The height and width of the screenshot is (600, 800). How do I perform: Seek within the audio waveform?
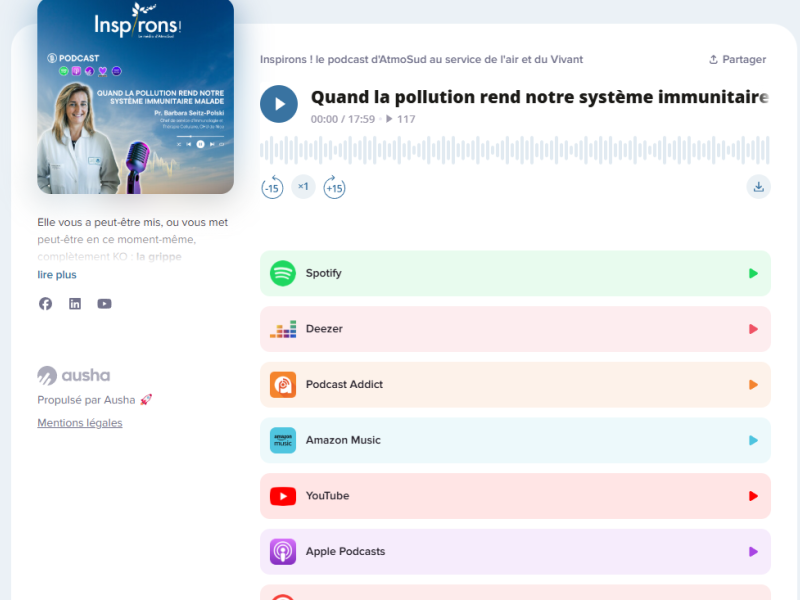pos(514,150)
